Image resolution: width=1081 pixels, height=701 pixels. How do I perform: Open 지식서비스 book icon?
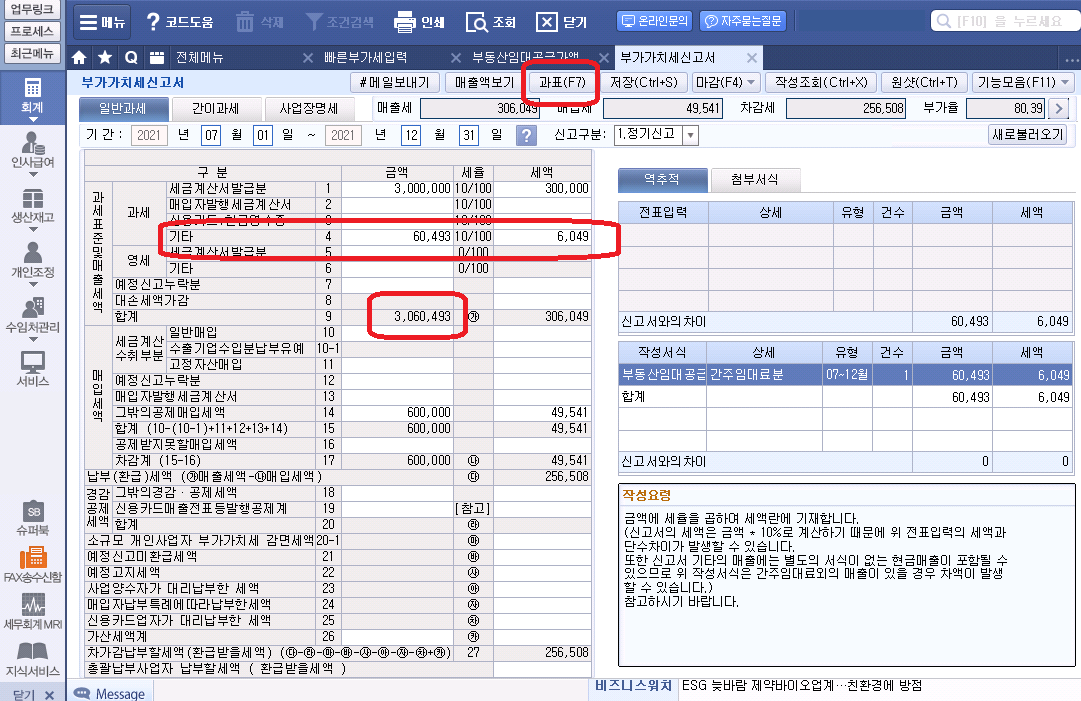tap(32, 659)
